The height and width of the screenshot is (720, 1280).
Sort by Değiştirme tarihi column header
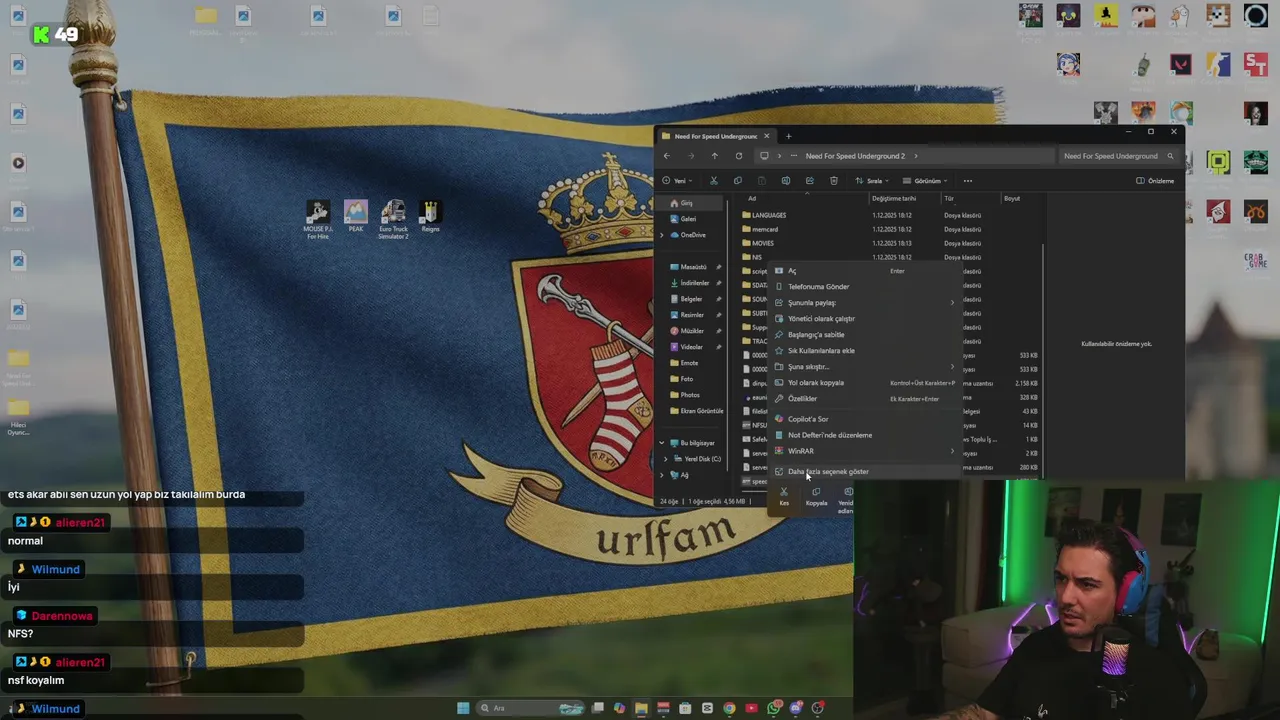[x=894, y=199]
